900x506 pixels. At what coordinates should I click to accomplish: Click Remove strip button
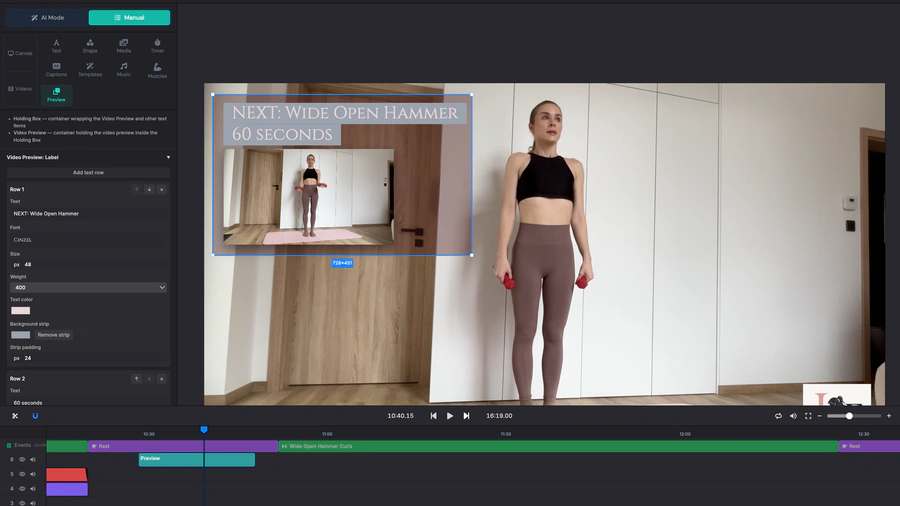tap(53, 335)
